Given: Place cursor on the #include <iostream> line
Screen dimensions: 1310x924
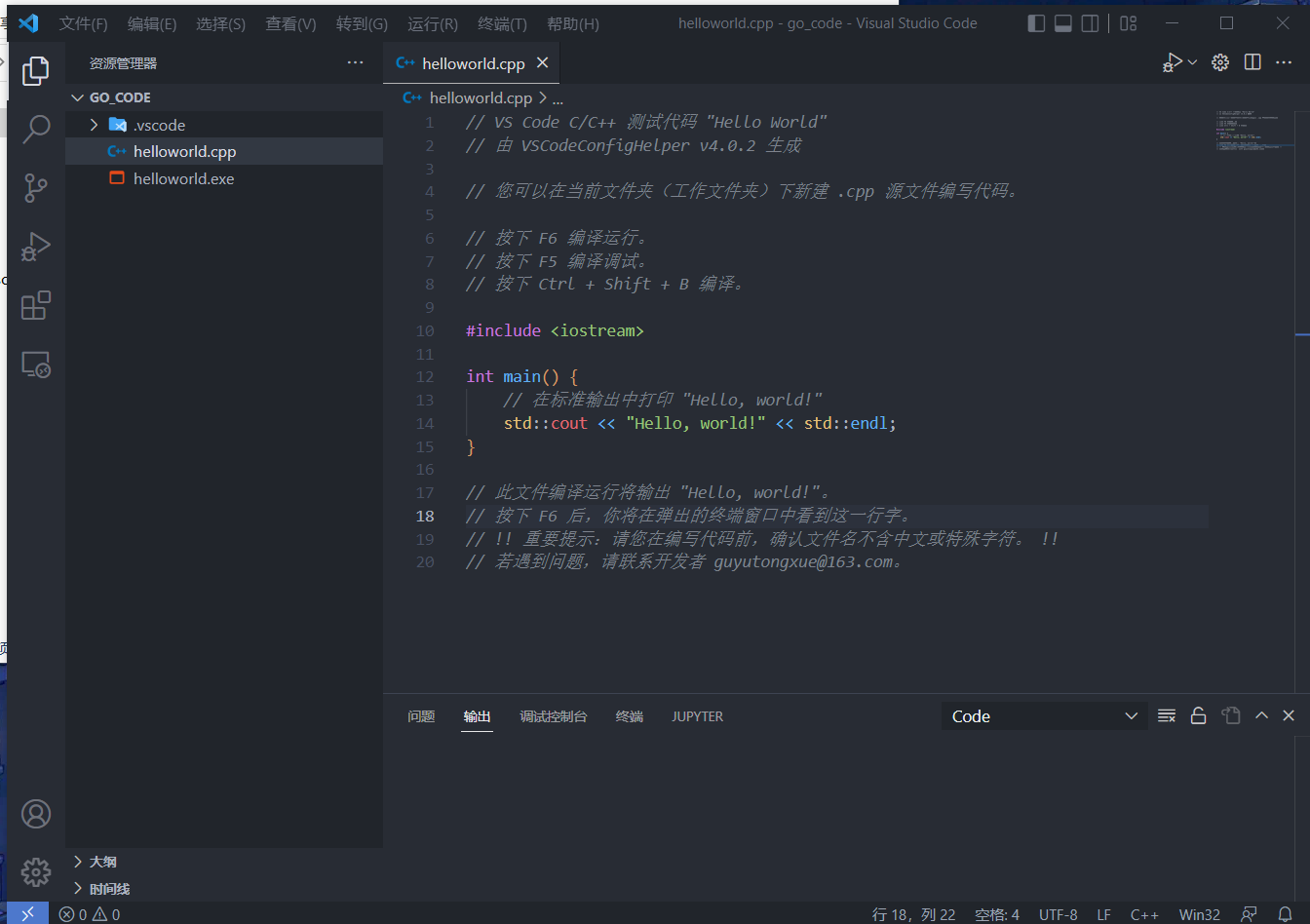Looking at the screenshot, I should point(555,330).
